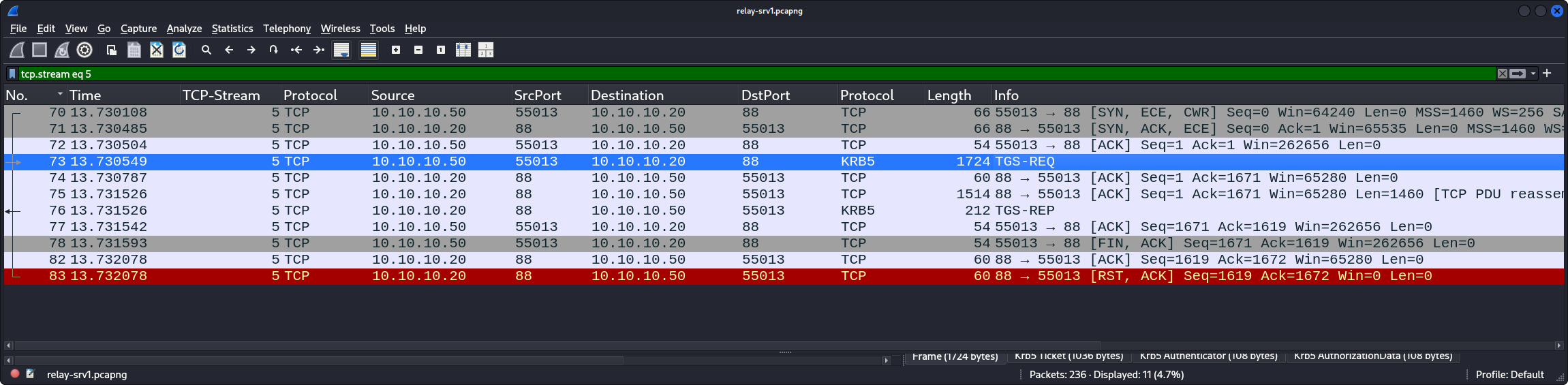Open the display filter bookmark menu
The height and width of the screenshot is (385, 1568).
pos(12,74)
